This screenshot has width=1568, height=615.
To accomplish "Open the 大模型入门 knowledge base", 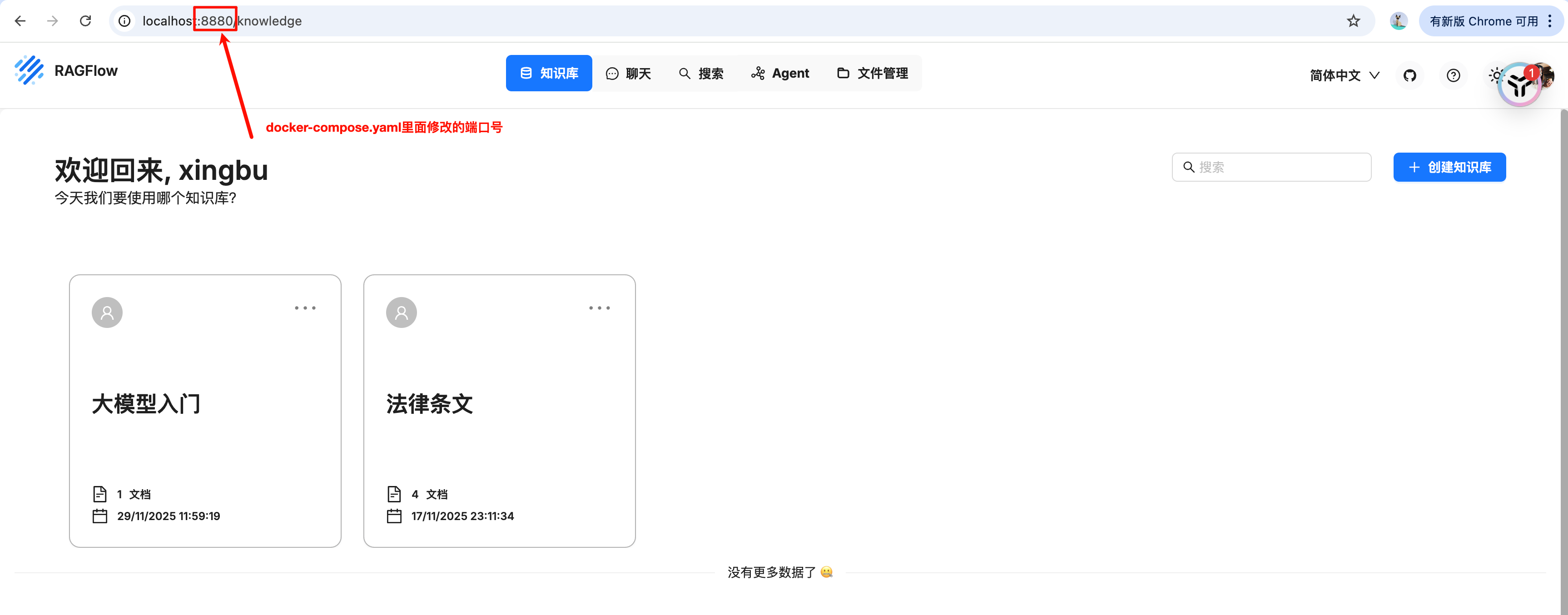I will pyautogui.click(x=205, y=411).
